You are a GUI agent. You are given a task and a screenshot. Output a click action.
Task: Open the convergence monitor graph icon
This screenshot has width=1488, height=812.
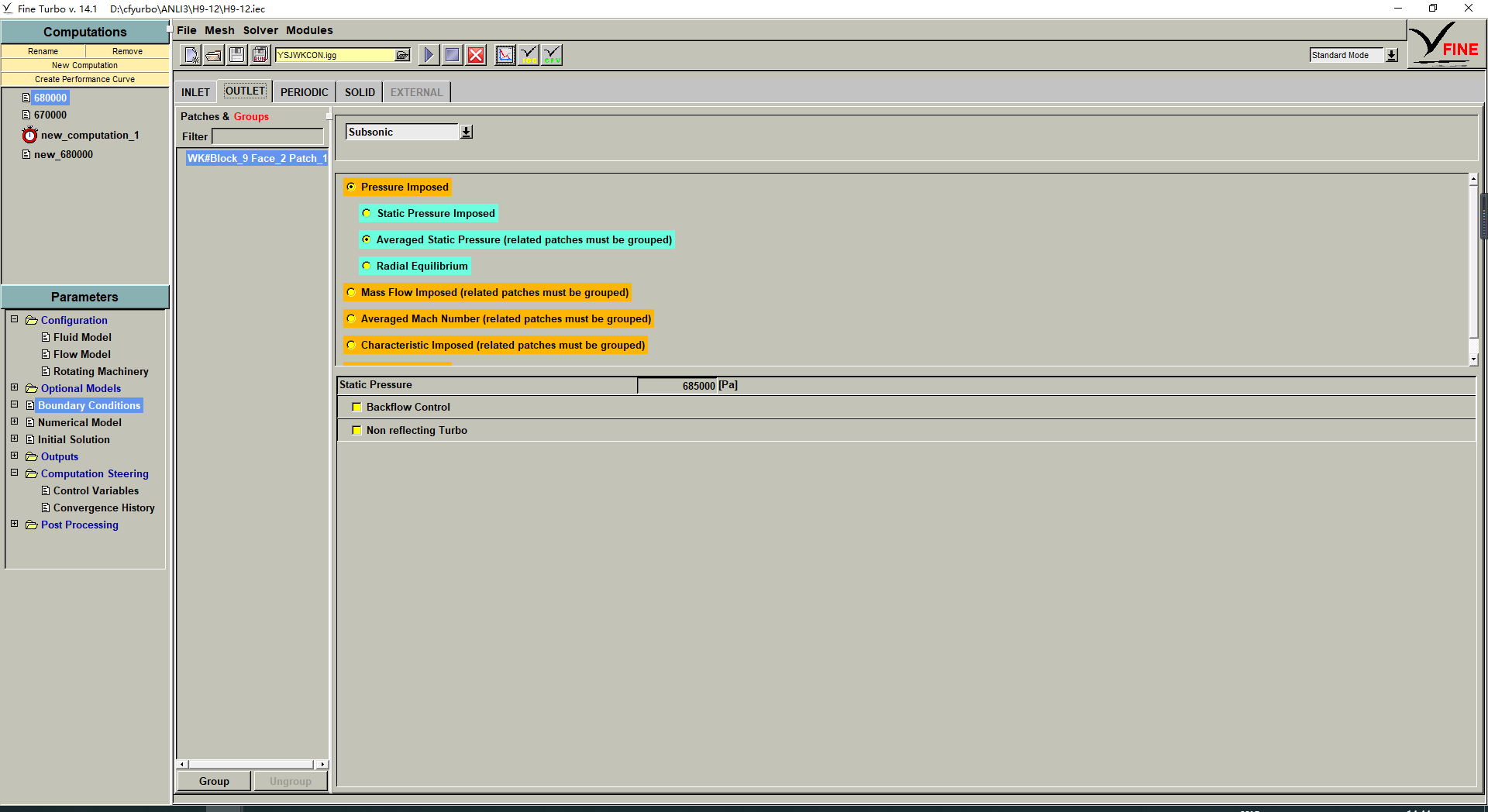click(505, 55)
